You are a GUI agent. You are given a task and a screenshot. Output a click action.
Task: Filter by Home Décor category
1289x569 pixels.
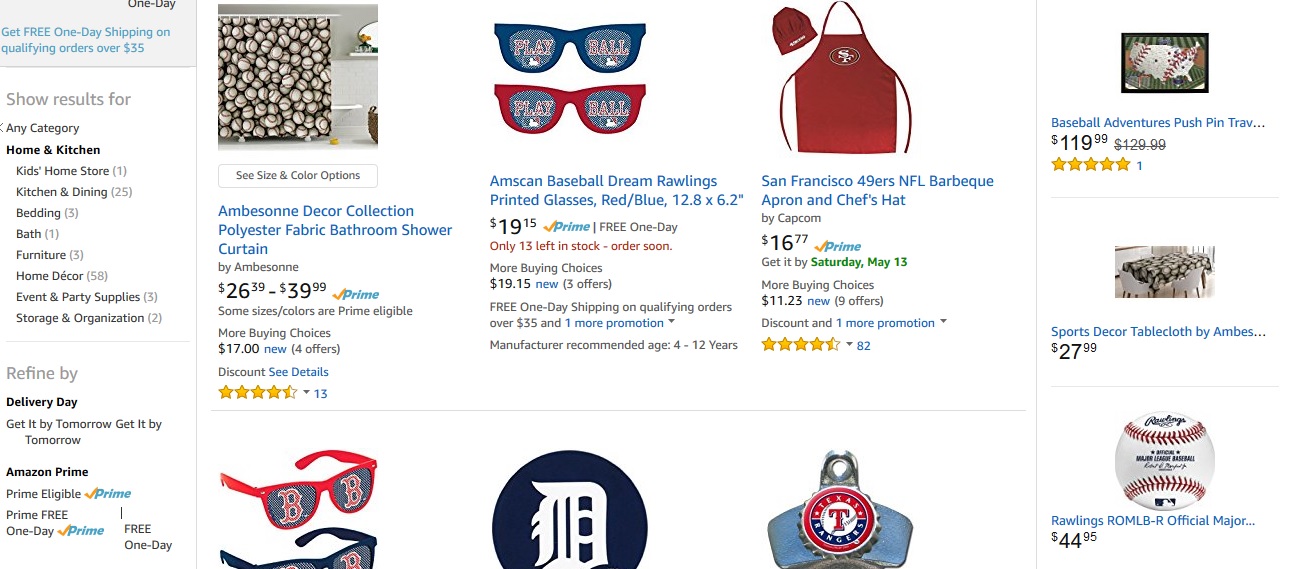click(50, 276)
